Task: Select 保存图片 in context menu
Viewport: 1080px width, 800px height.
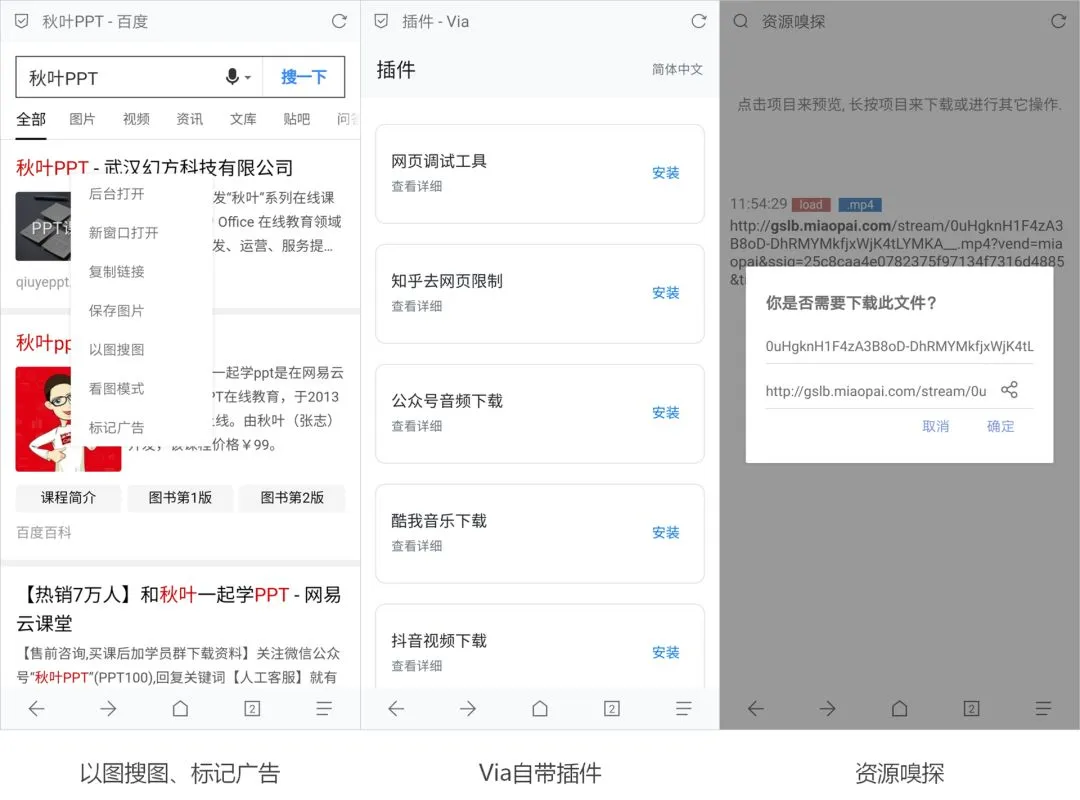Action: pyautogui.click(x=116, y=311)
